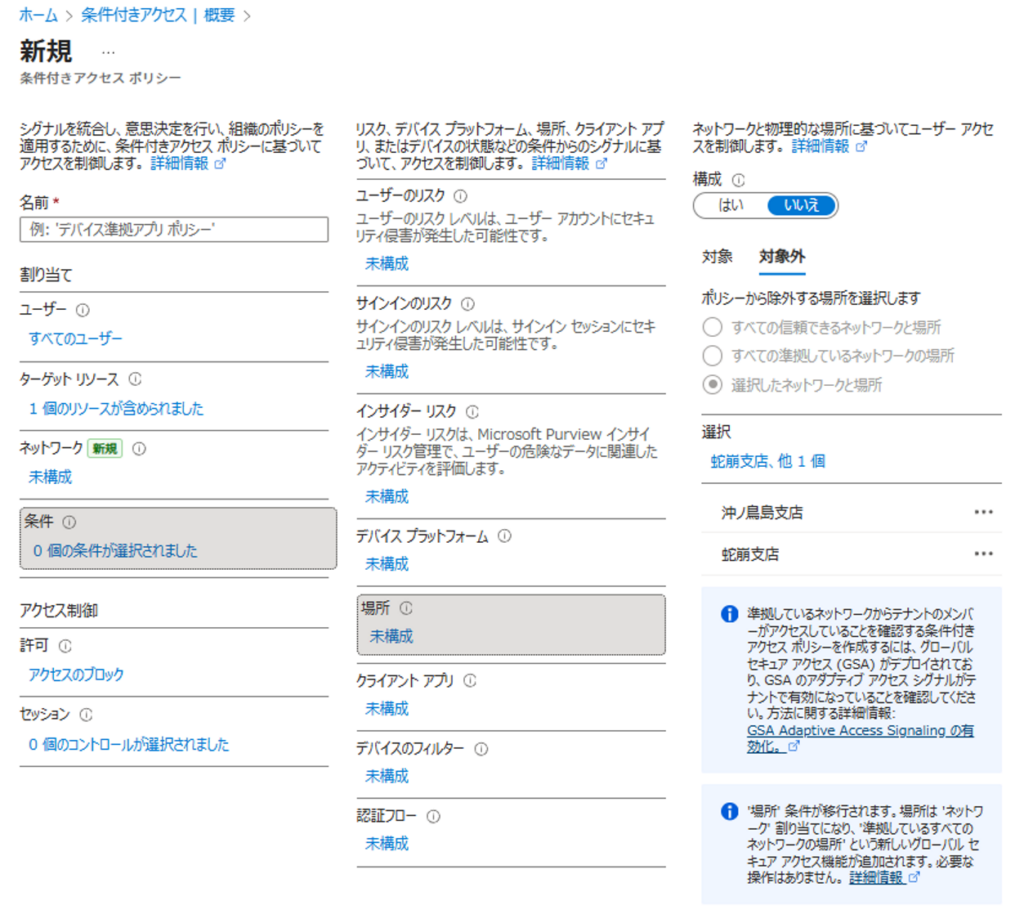Click the info icon next to ユーザー
The width and height of the screenshot is (1024, 919).
pos(83,310)
